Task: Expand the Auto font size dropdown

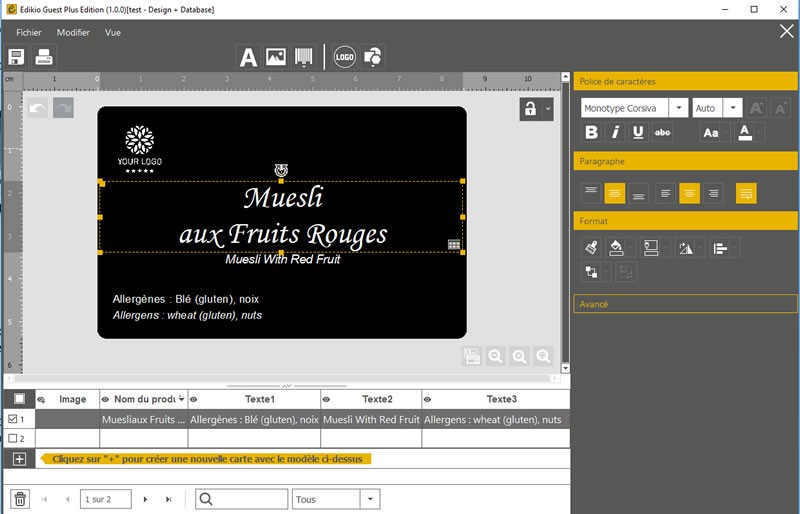Action: click(733, 108)
